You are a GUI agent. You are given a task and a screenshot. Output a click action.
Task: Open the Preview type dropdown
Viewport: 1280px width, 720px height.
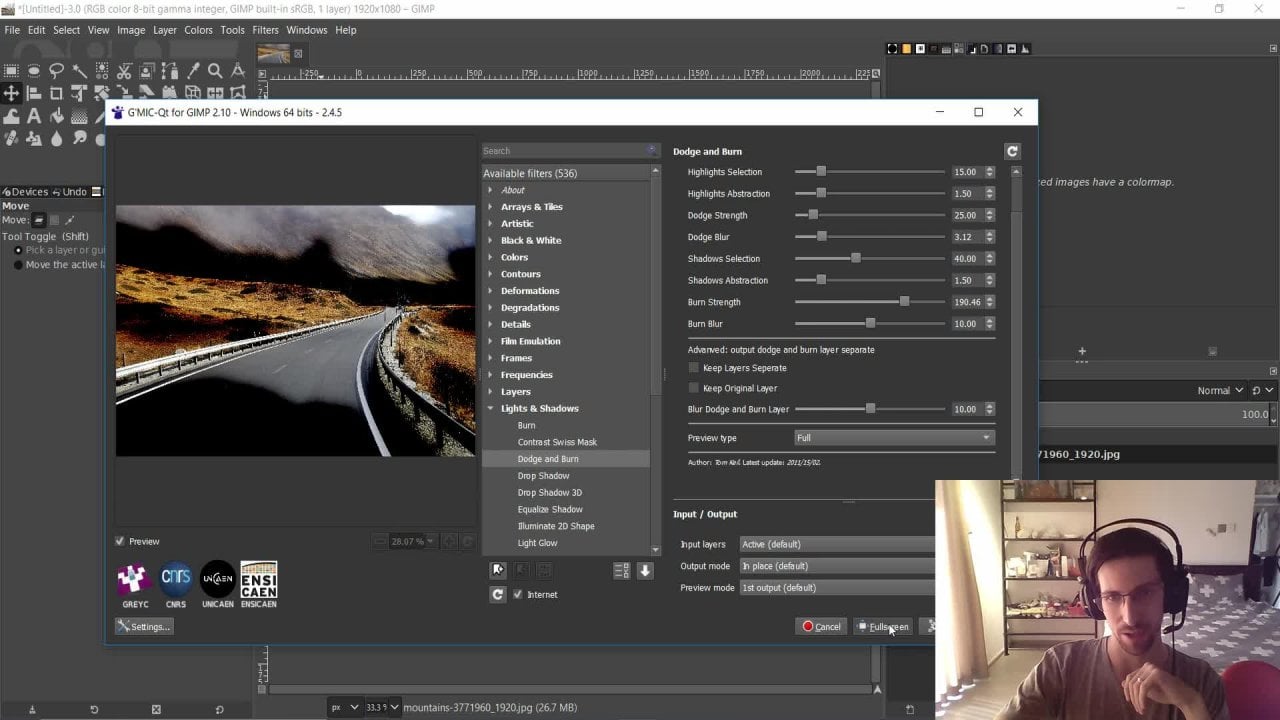pyautogui.click(x=893, y=438)
